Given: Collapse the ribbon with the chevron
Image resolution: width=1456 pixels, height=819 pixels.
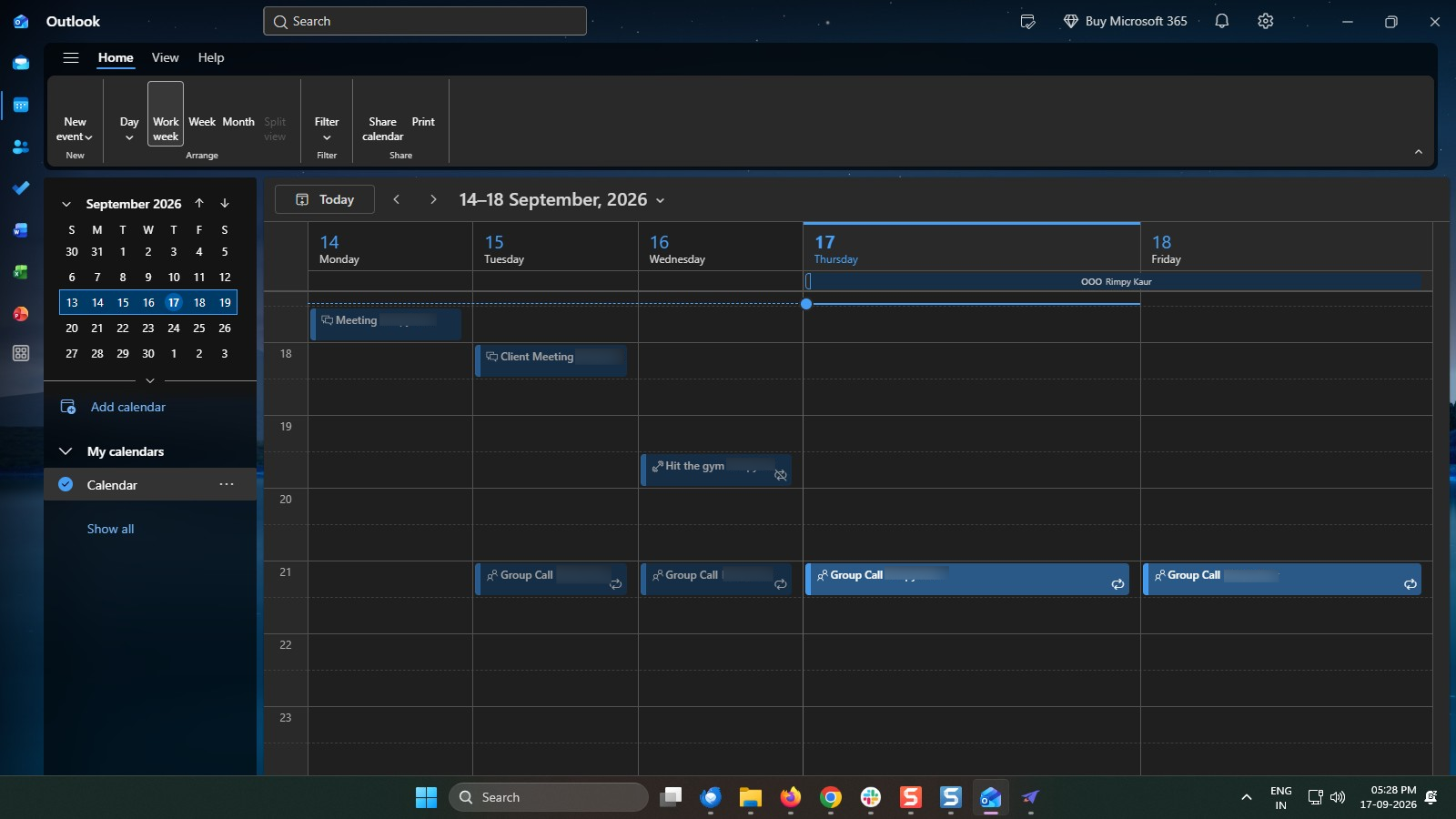Looking at the screenshot, I should [1419, 152].
